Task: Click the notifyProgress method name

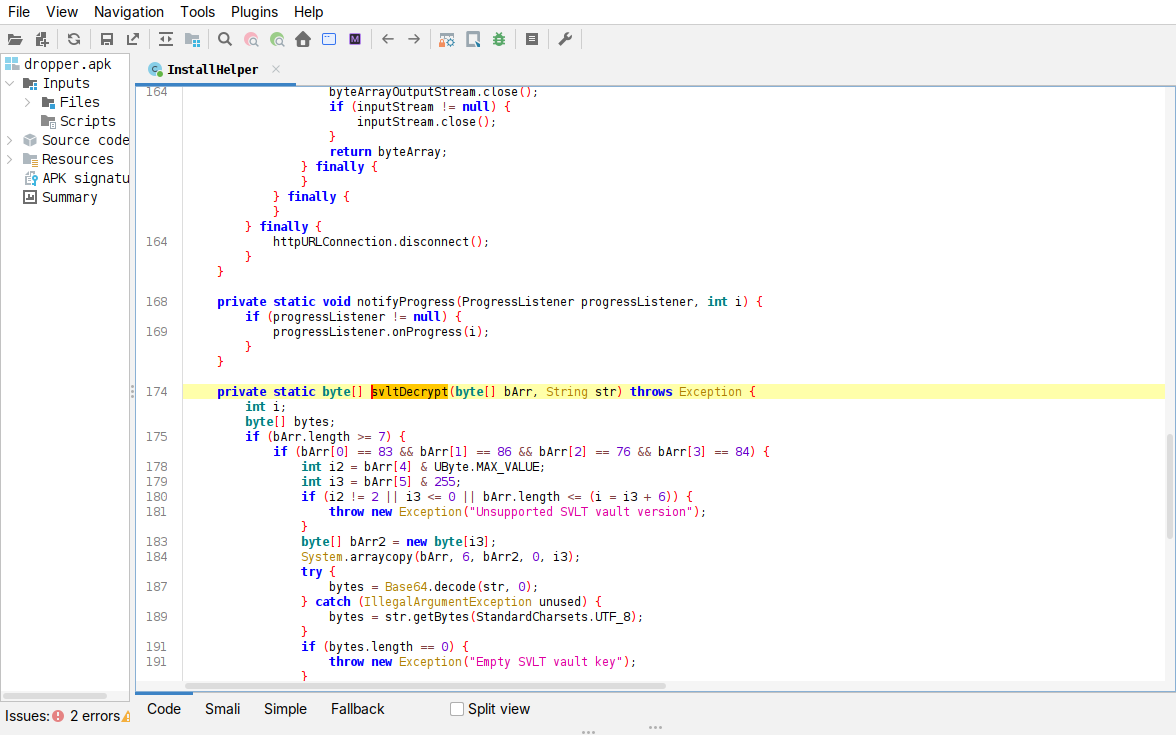Action: pos(406,302)
